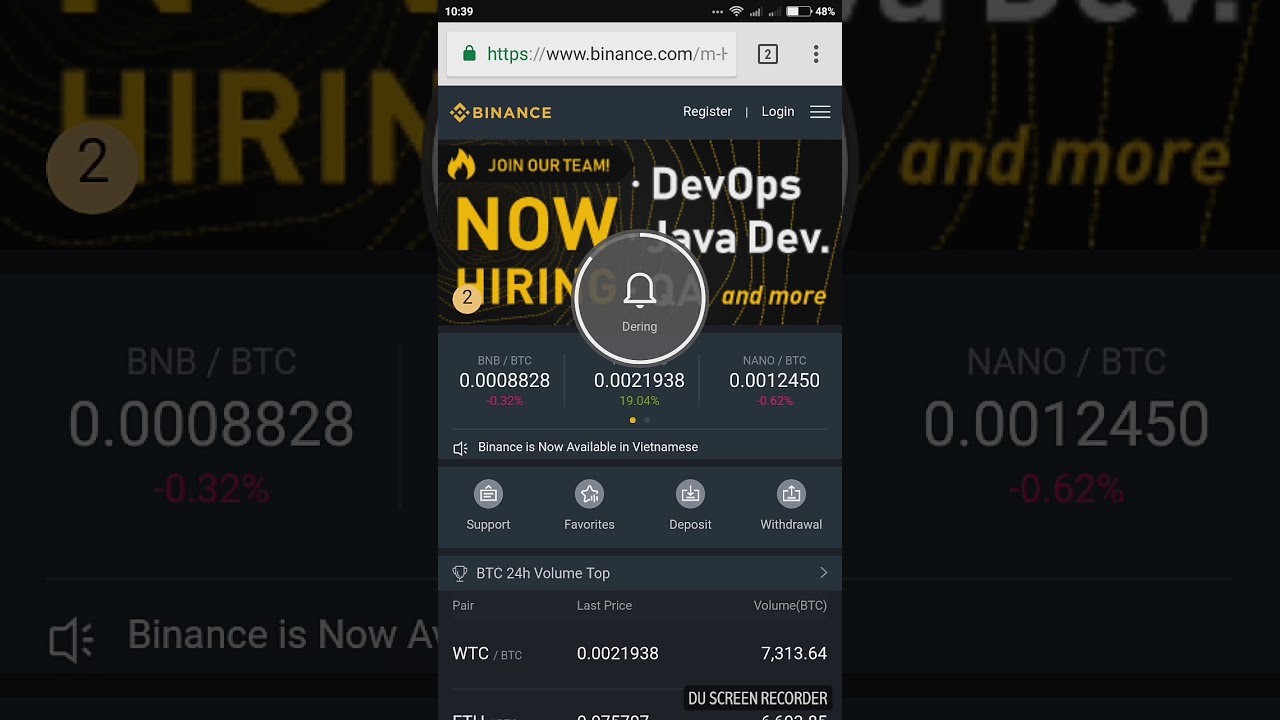Click the "Volume(BTC)" column header

[790, 605]
